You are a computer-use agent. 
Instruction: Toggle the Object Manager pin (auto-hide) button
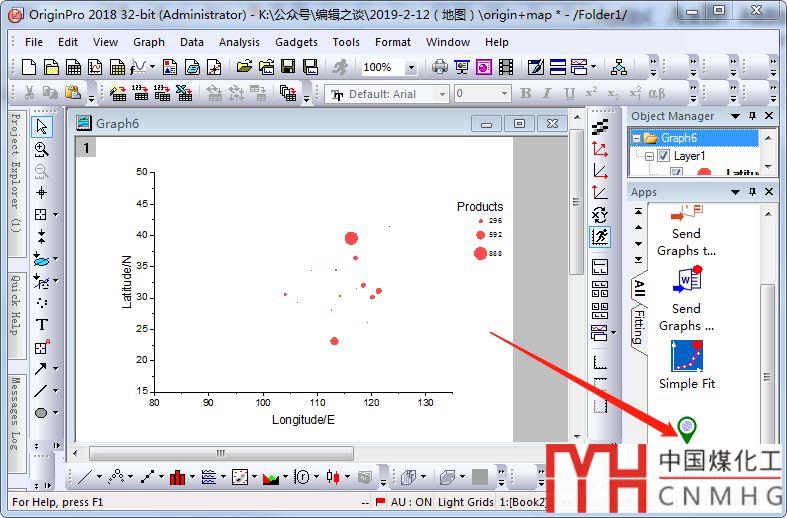[753, 116]
